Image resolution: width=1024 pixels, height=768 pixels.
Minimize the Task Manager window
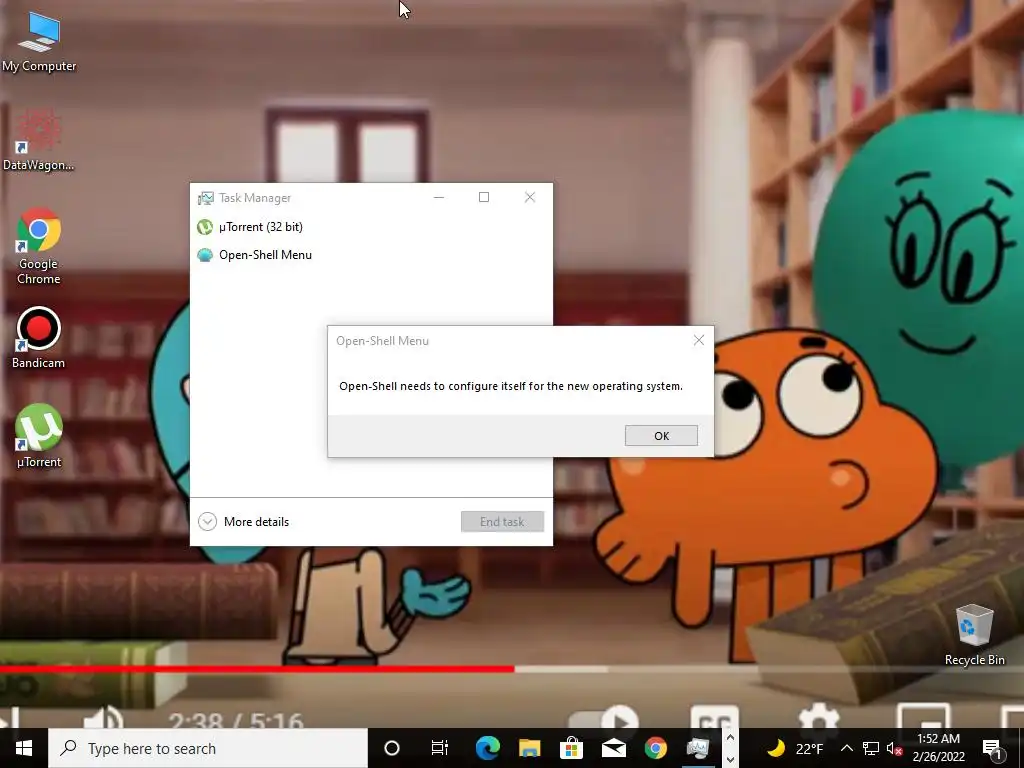[439, 197]
